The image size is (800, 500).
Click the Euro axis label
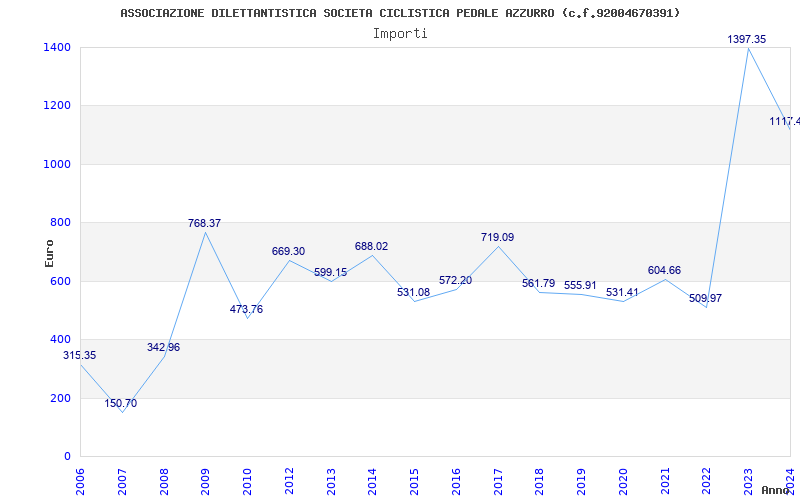point(49,253)
